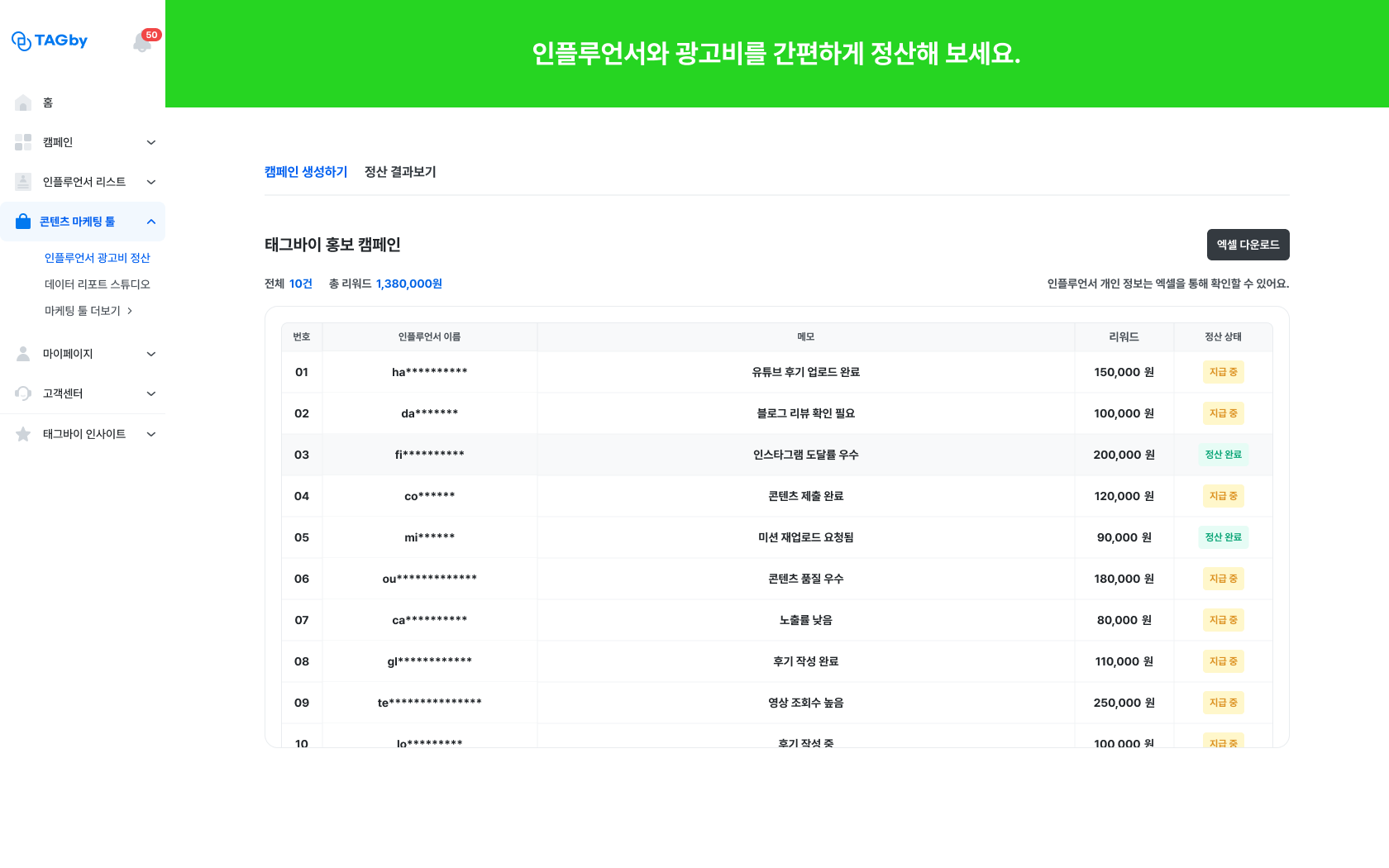This screenshot has height=868, width=1389.
Task: Click the 인플루언서 이름 column header
Action: 430,336
